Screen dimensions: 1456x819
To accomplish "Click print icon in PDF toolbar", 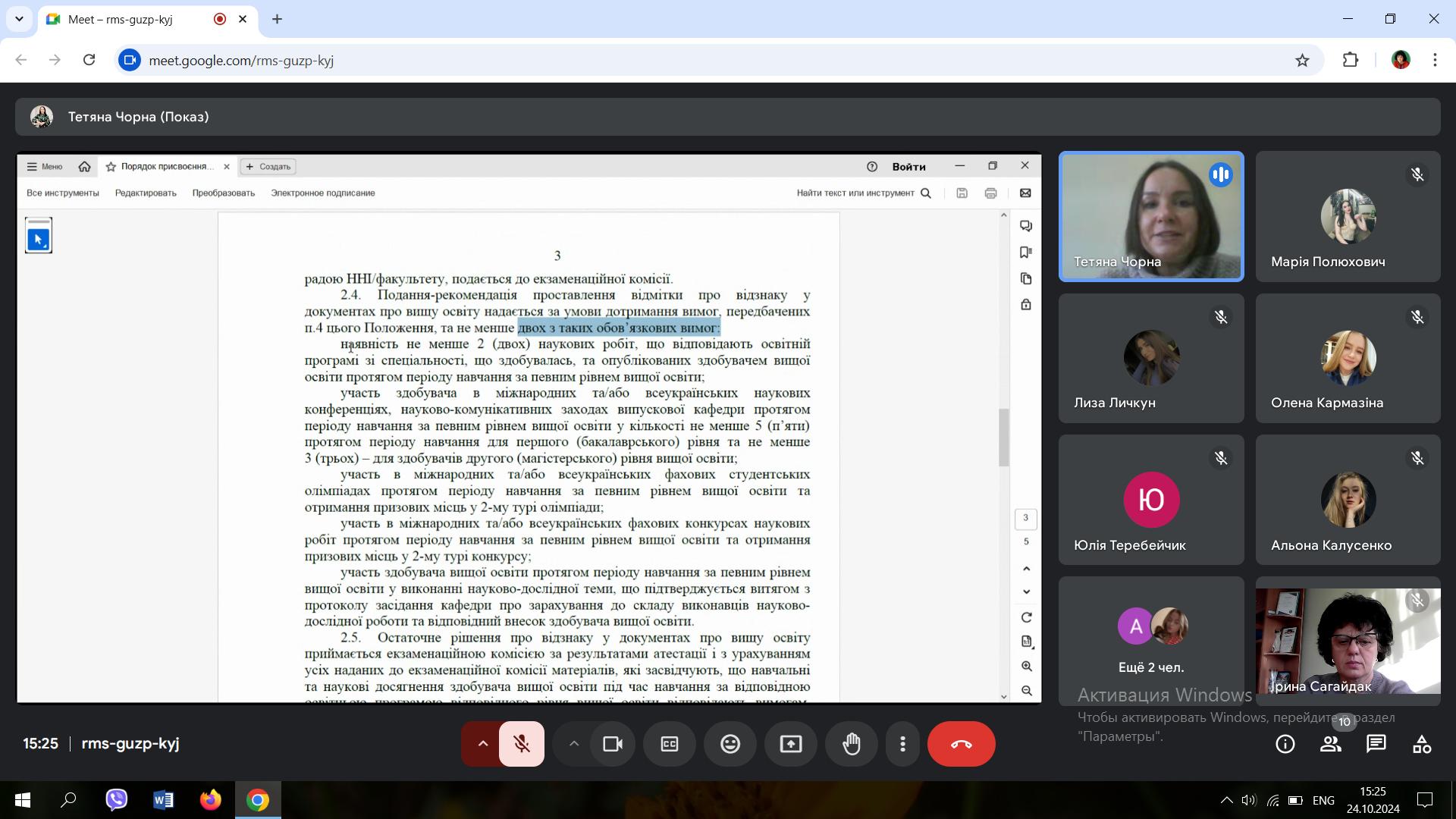I will tap(990, 193).
